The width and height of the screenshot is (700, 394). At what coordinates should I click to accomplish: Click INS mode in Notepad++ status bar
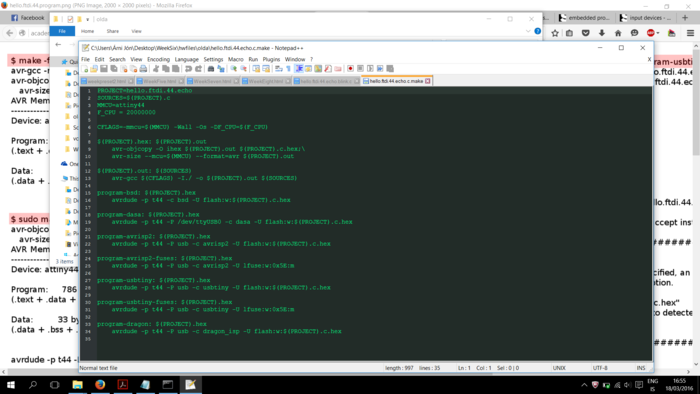(641, 368)
